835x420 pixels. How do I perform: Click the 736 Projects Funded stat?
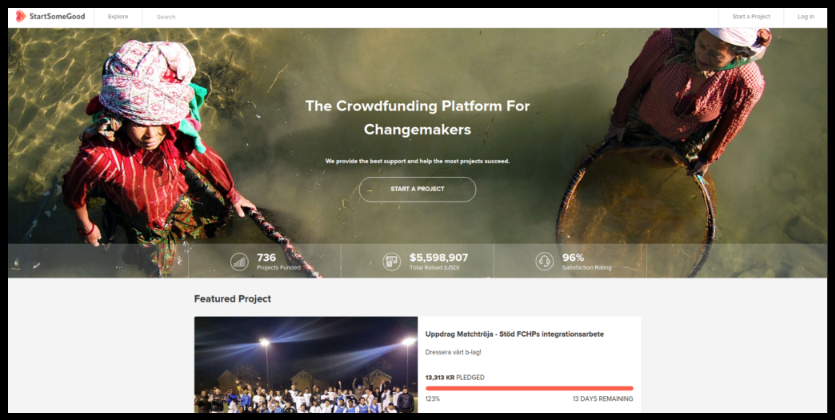pyautogui.click(x=278, y=262)
